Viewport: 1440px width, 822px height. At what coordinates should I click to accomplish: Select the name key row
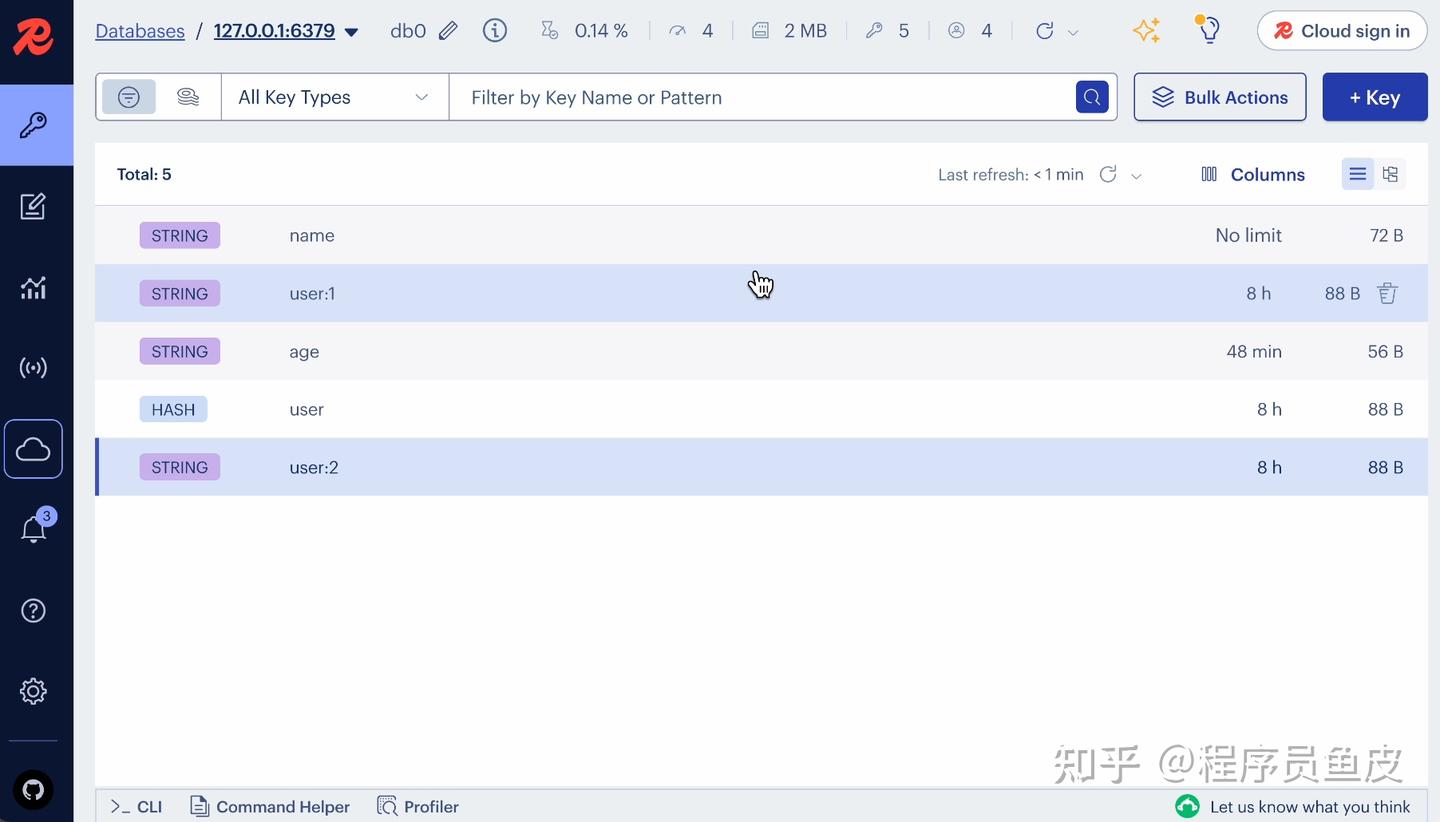(761, 235)
